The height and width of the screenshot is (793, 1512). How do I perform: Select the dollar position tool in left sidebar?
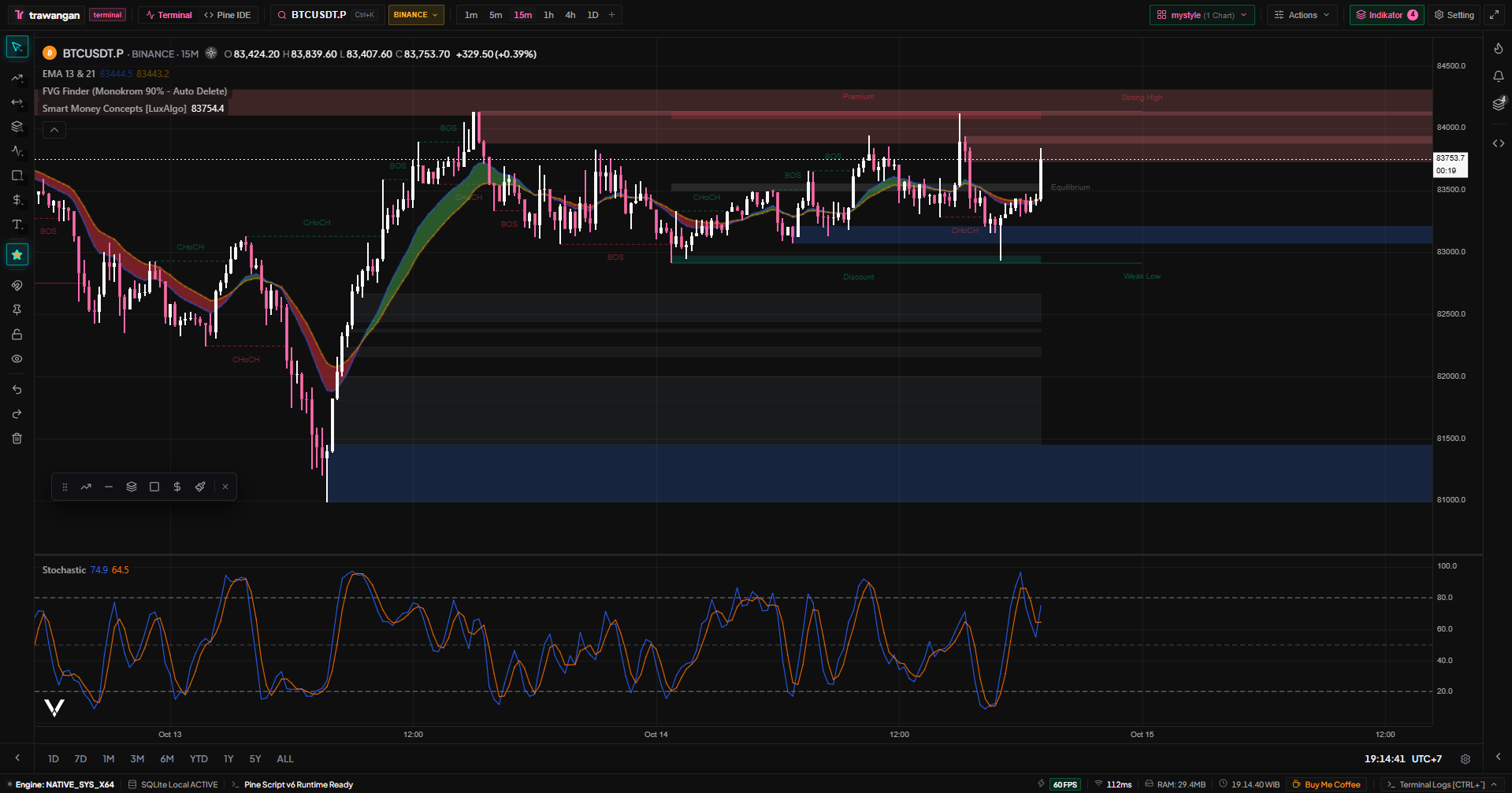[17, 200]
